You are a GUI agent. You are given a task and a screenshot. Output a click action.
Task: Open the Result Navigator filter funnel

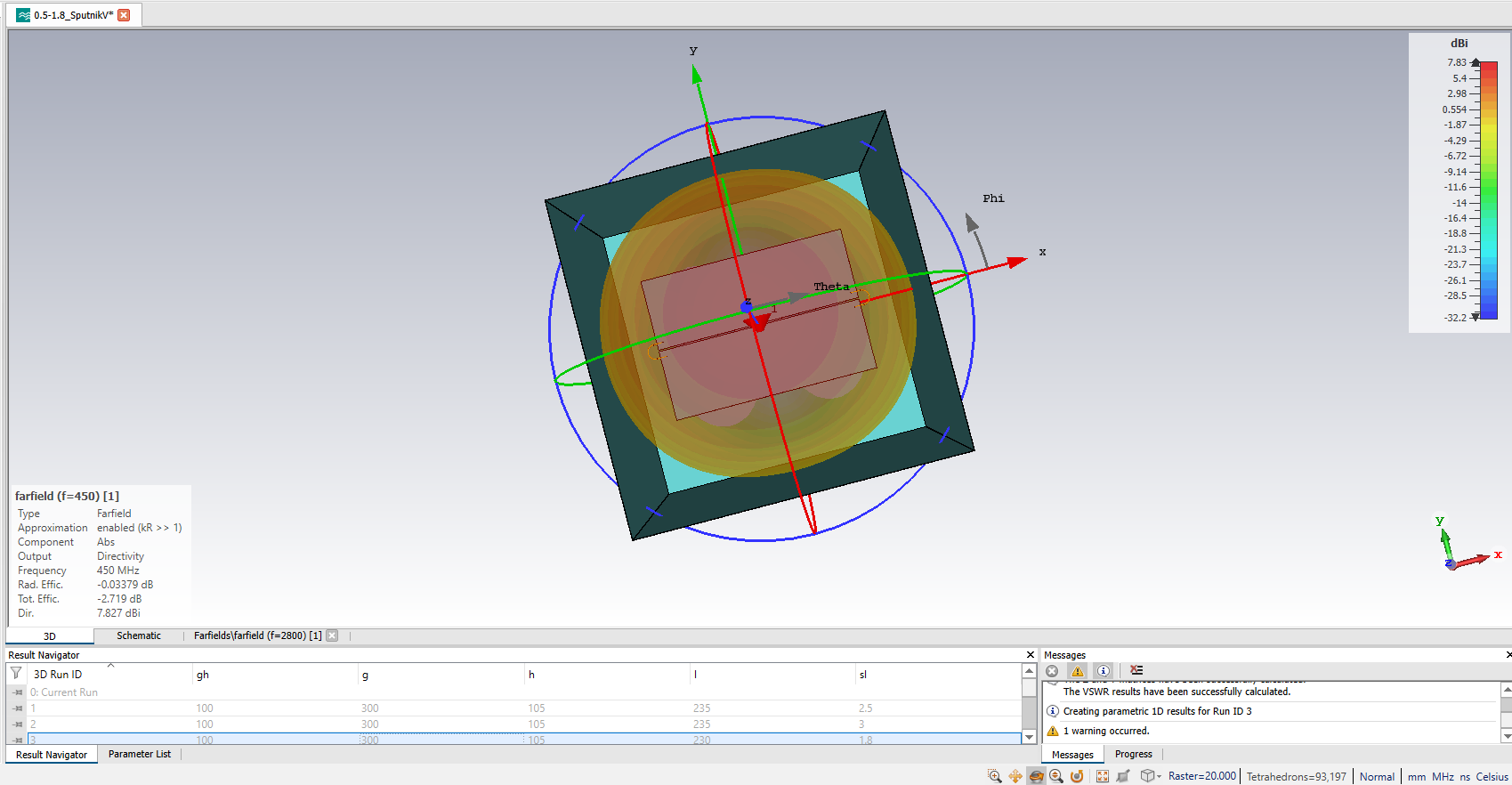[16, 674]
